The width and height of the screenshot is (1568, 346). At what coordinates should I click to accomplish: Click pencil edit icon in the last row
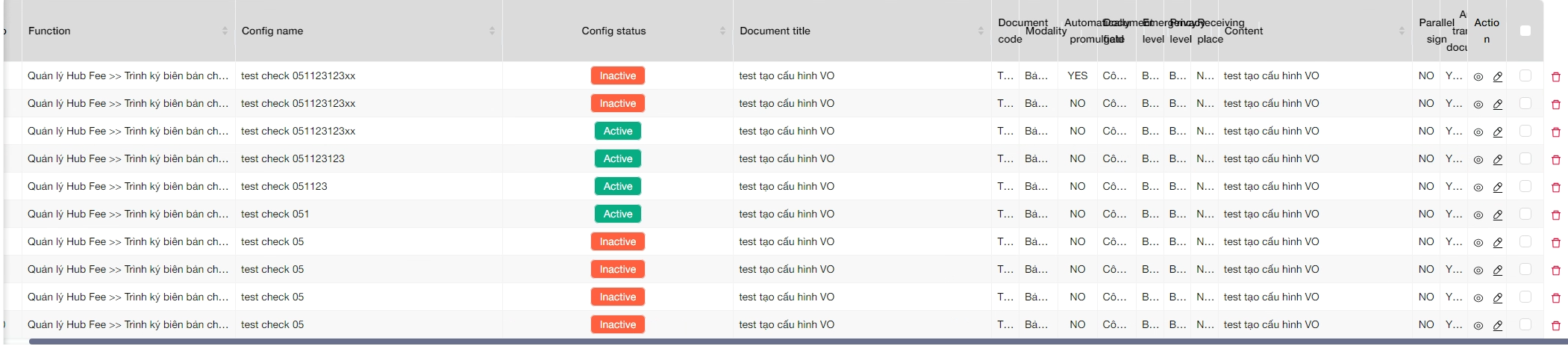(x=1497, y=325)
